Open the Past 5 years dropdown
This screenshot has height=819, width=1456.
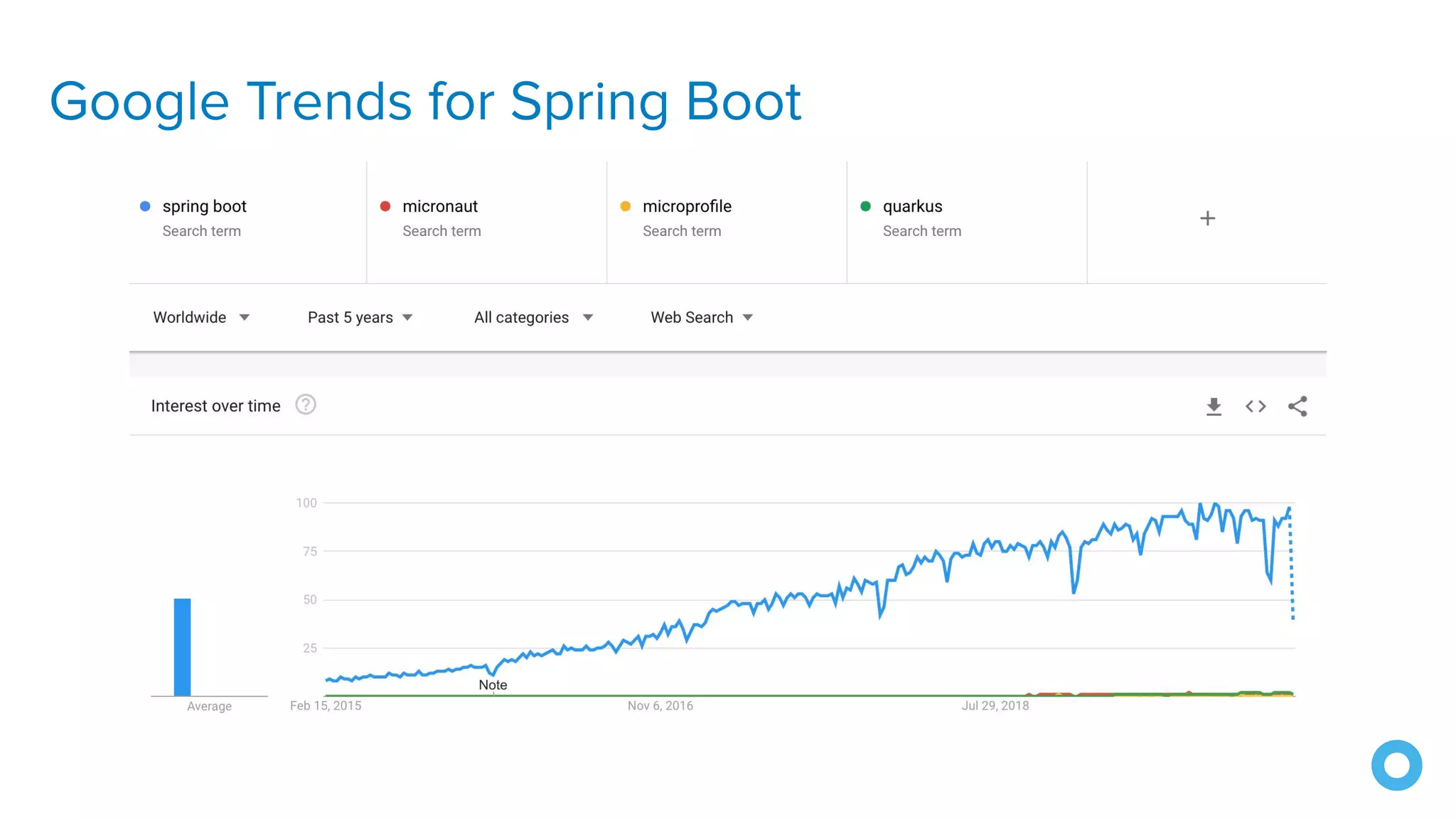click(360, 317)
